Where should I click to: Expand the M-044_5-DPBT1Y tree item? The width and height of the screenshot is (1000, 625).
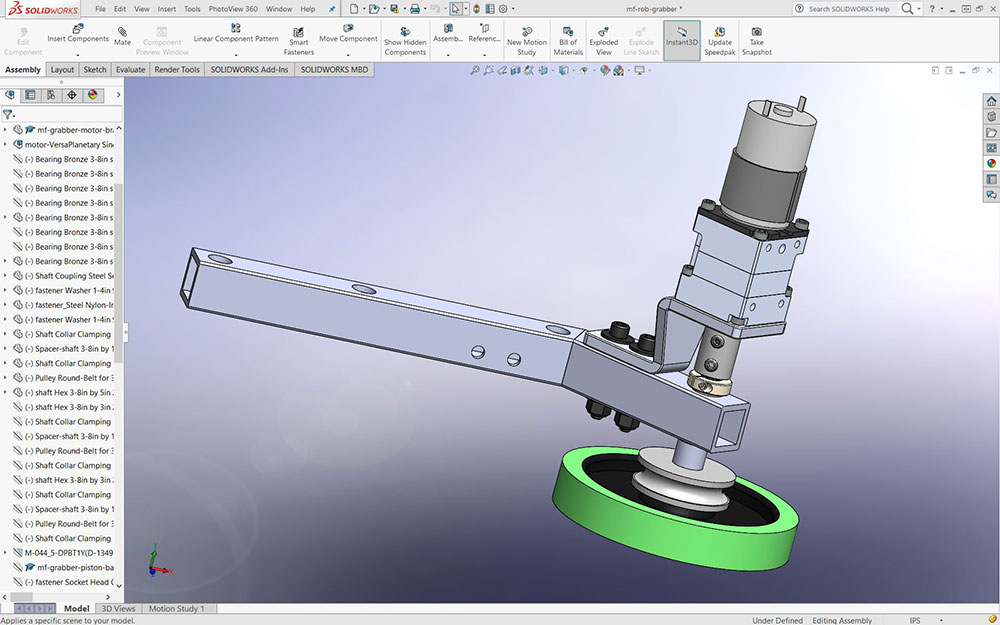[6, 553]
